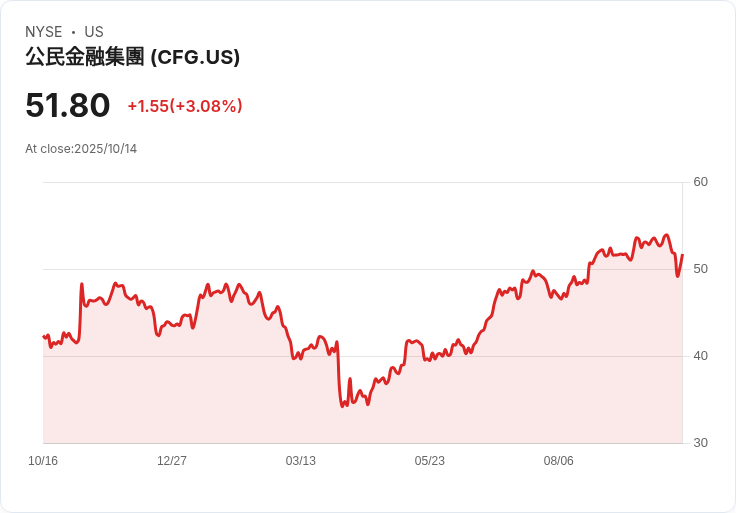Click the 08/06 date marker

tap(559, 461)
